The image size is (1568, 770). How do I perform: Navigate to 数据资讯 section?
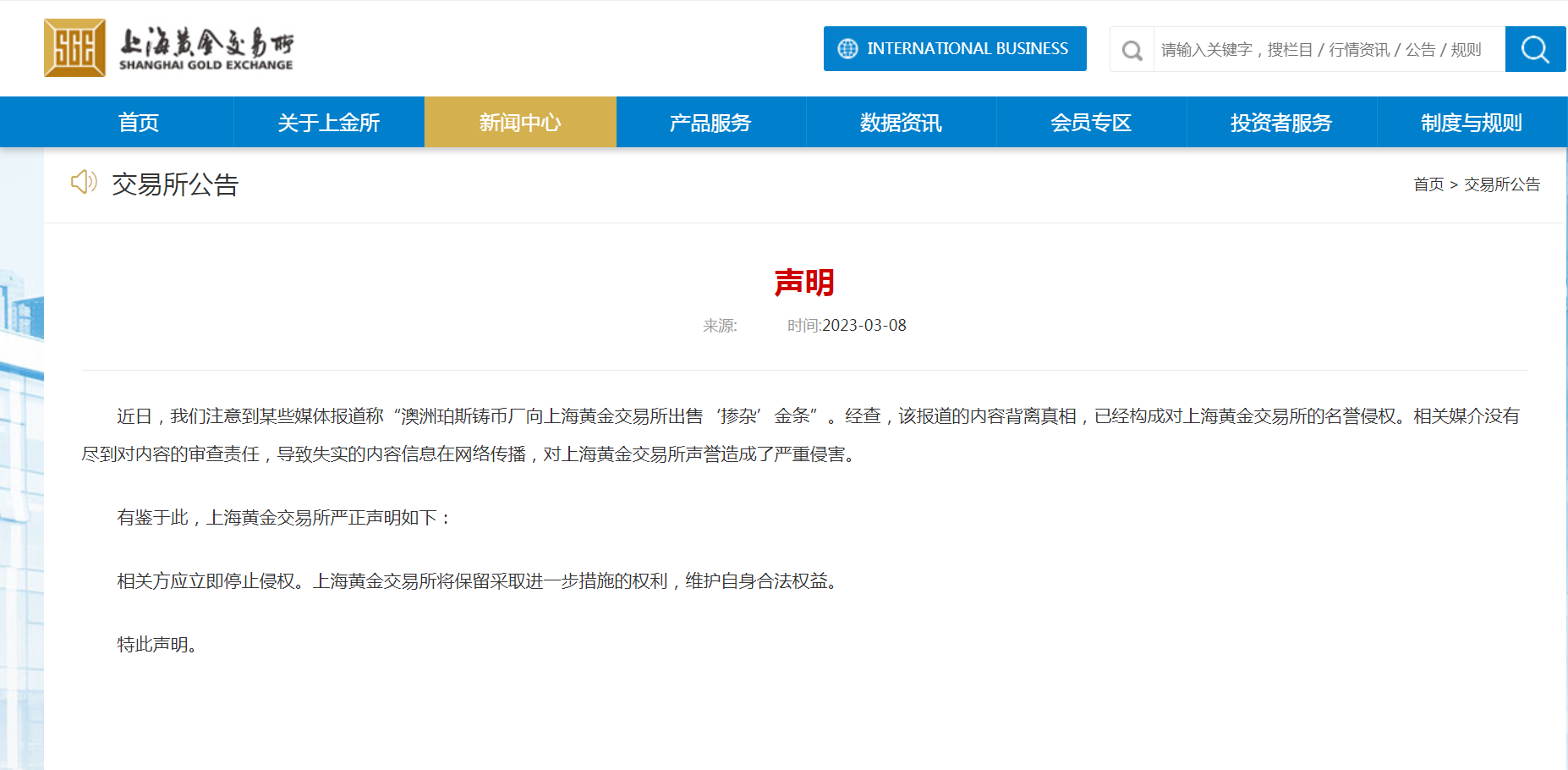pyautogui.click(x=901, y=123)
